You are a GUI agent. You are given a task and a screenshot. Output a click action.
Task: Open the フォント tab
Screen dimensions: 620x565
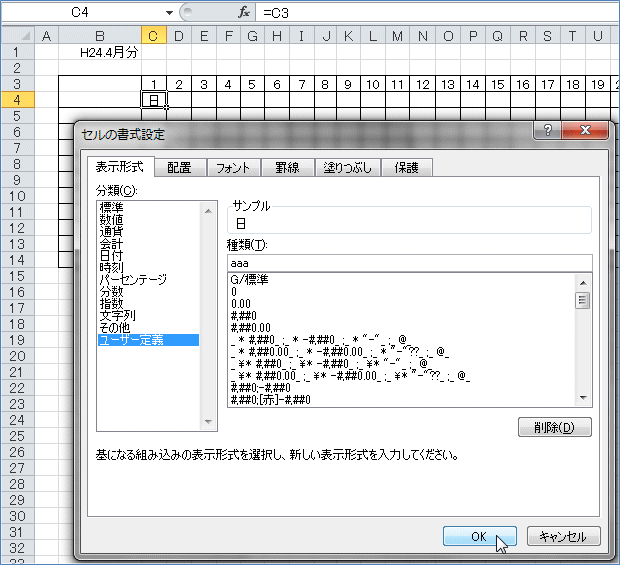click(x=232, y=168)
